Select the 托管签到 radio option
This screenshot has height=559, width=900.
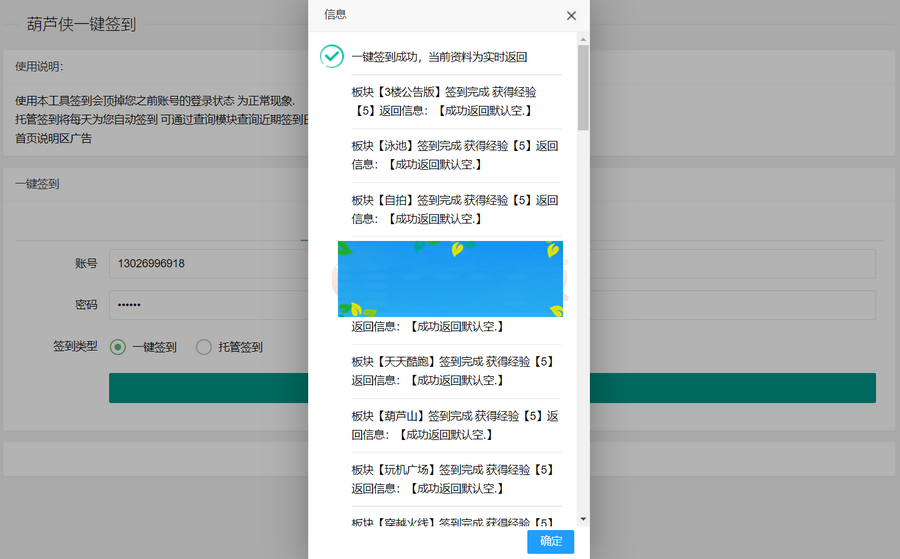coord(204,347)
